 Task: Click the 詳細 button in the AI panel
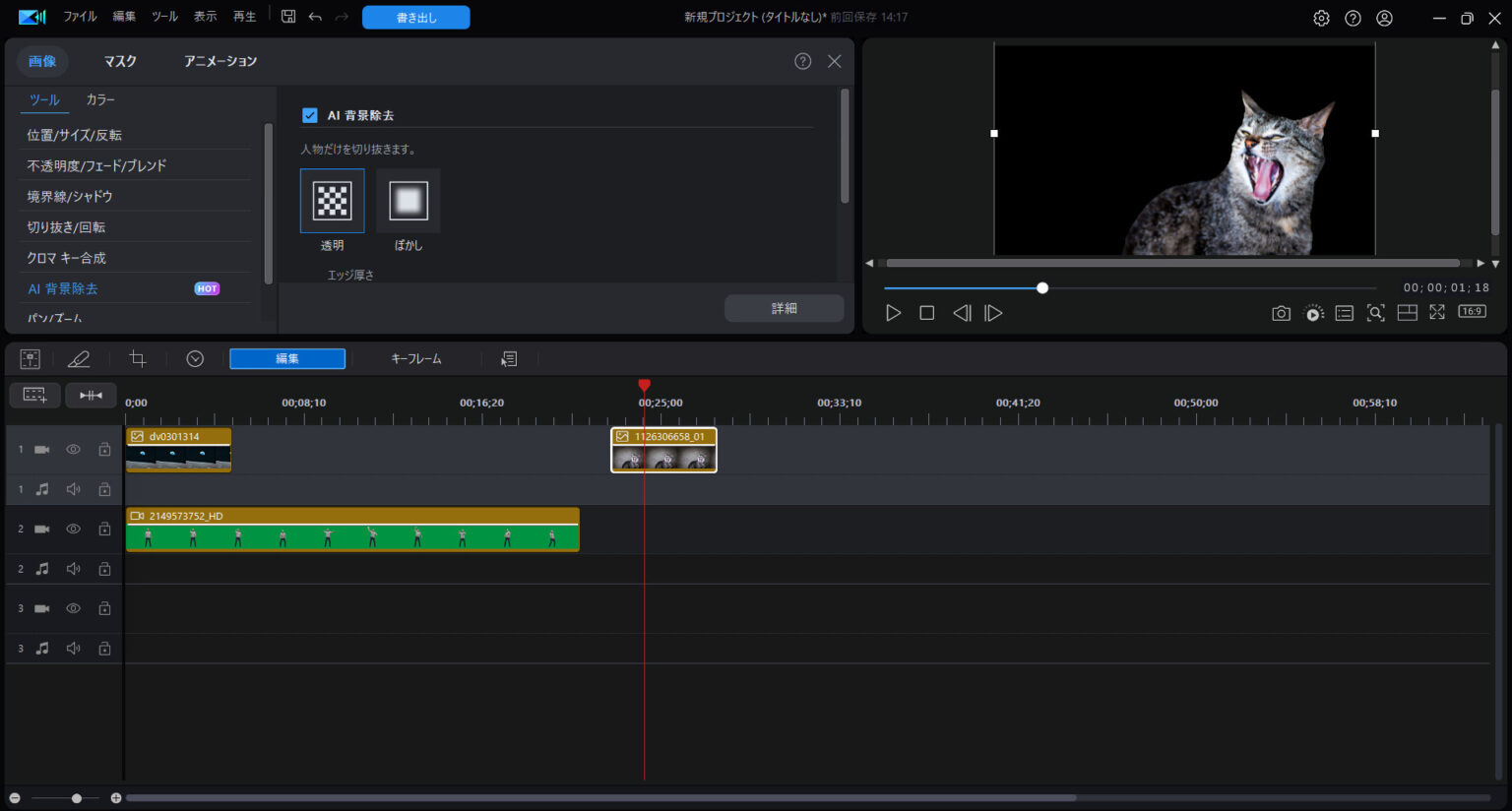click(784, 308)
